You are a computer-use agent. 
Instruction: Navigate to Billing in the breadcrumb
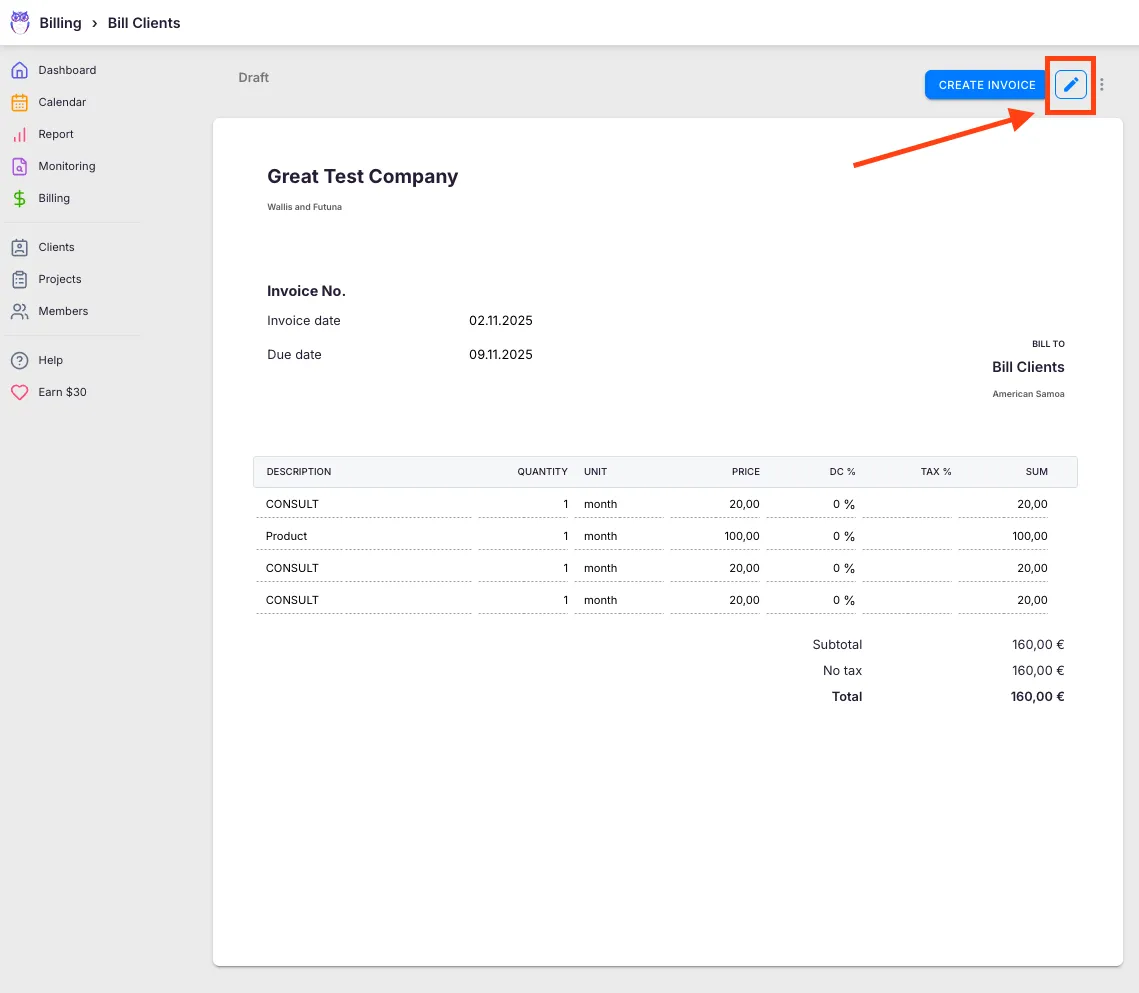60,23
